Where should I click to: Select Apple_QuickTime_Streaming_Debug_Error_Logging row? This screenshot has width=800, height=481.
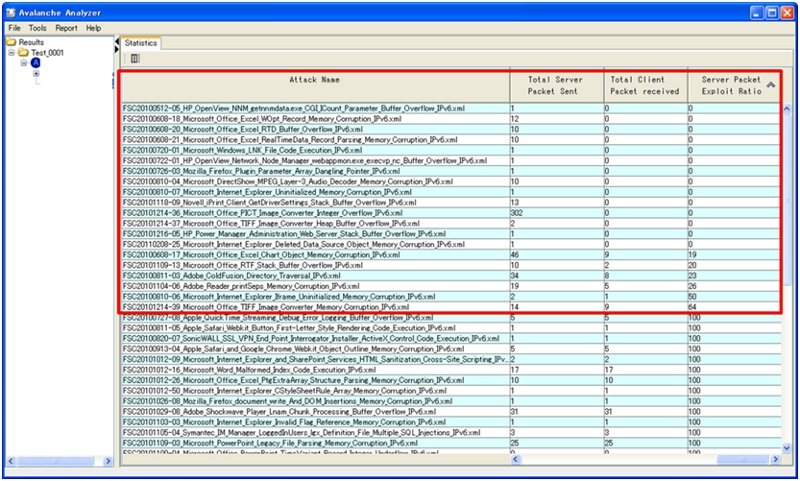451,317
